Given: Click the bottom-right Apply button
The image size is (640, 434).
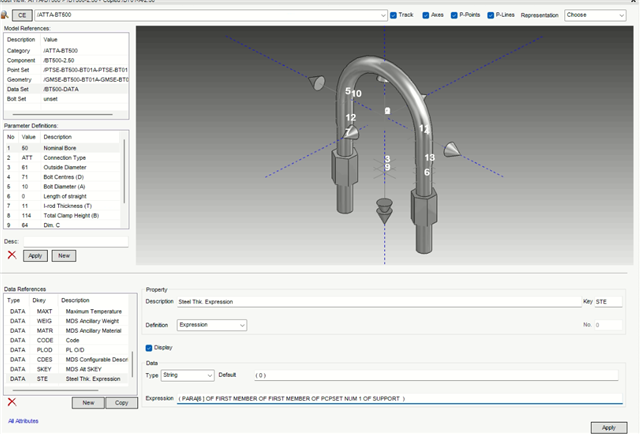Looking at the screenshot, I should (609, 427).
